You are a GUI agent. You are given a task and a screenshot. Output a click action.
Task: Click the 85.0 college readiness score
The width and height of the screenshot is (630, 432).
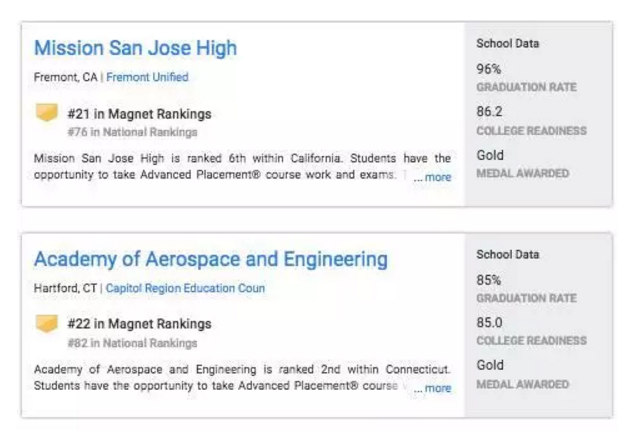click(x=490, y=322)
